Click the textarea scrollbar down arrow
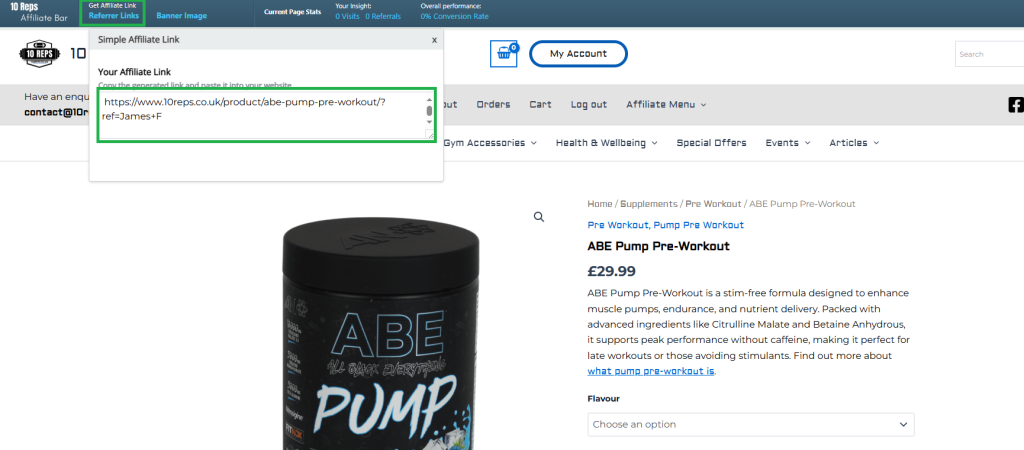This screenshot has height=450, width=1024. [429, 122]
